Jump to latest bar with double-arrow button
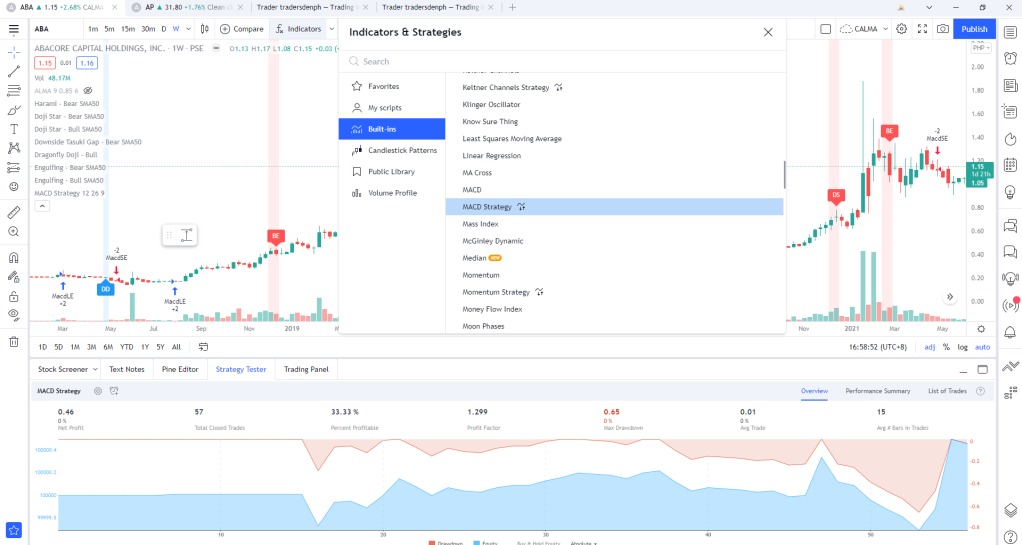Image resolution: width=1022 pixels, height=545 pixels. 950,297
